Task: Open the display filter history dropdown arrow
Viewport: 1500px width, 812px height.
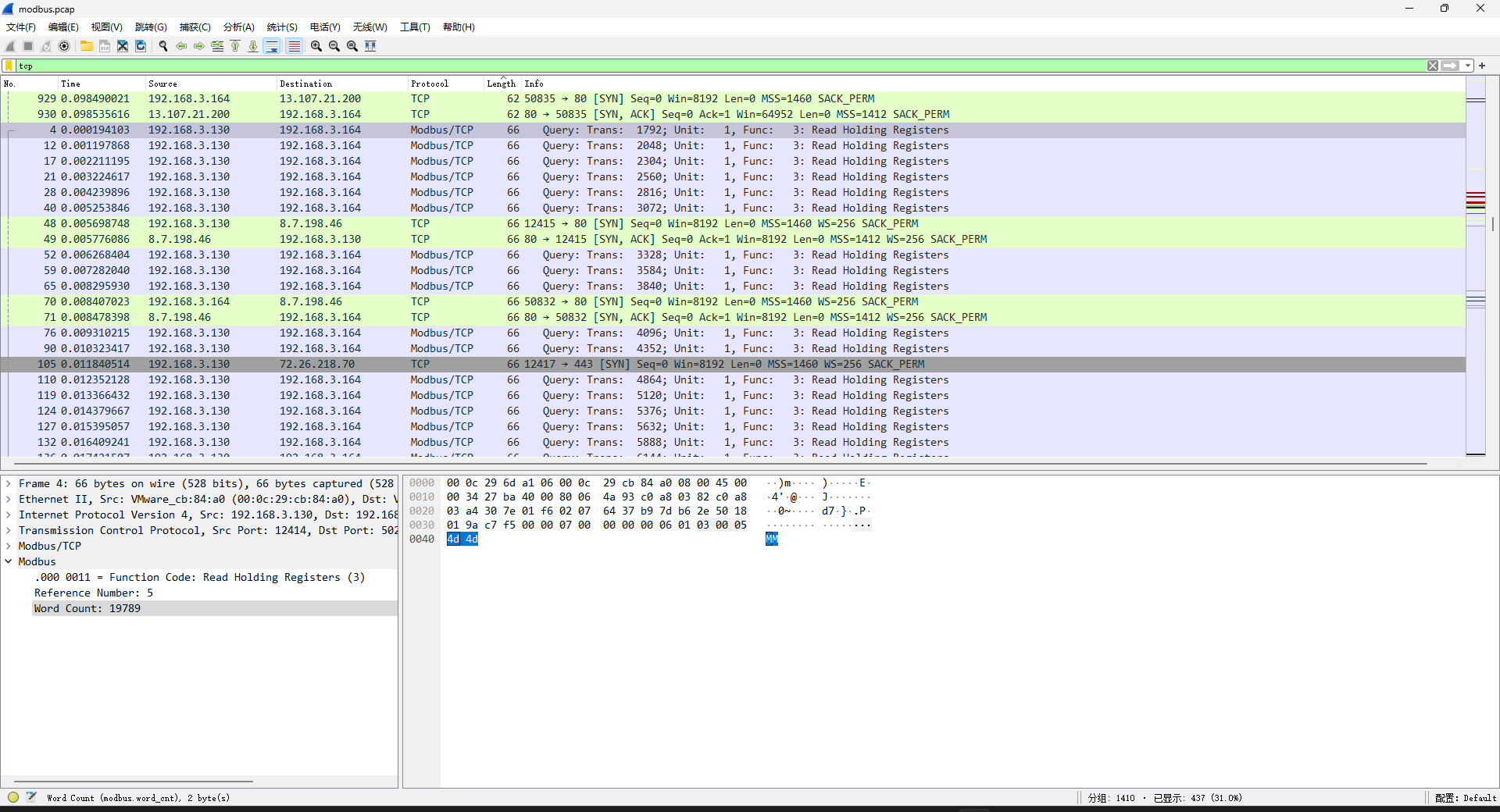Action: 1468,66
